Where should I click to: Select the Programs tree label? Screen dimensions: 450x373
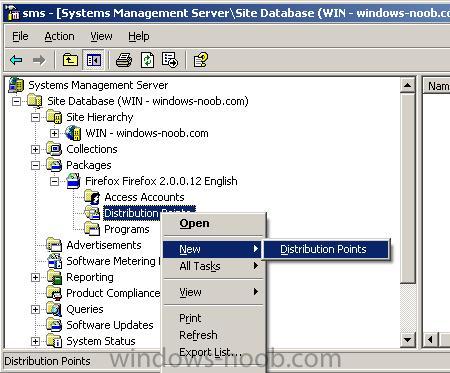point(127,229)
